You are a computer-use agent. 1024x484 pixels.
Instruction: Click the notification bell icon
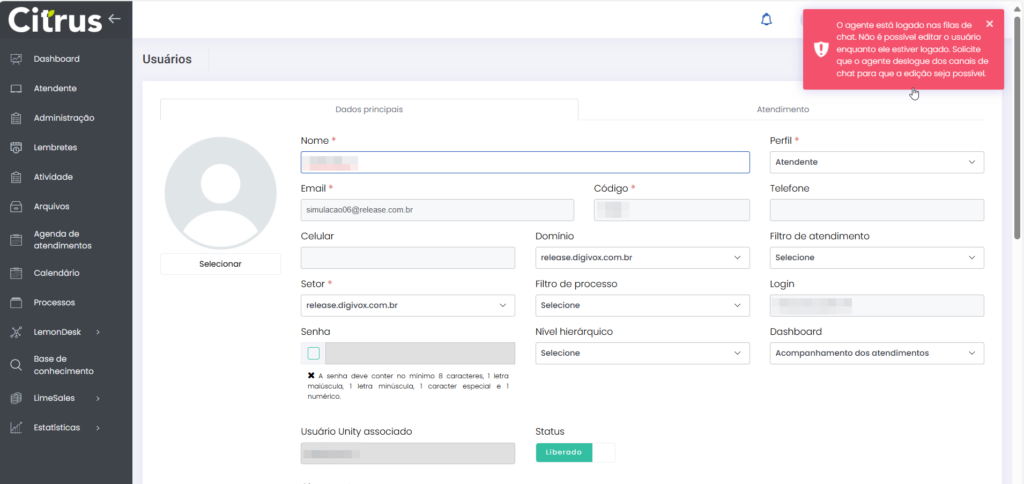(767, 19)
